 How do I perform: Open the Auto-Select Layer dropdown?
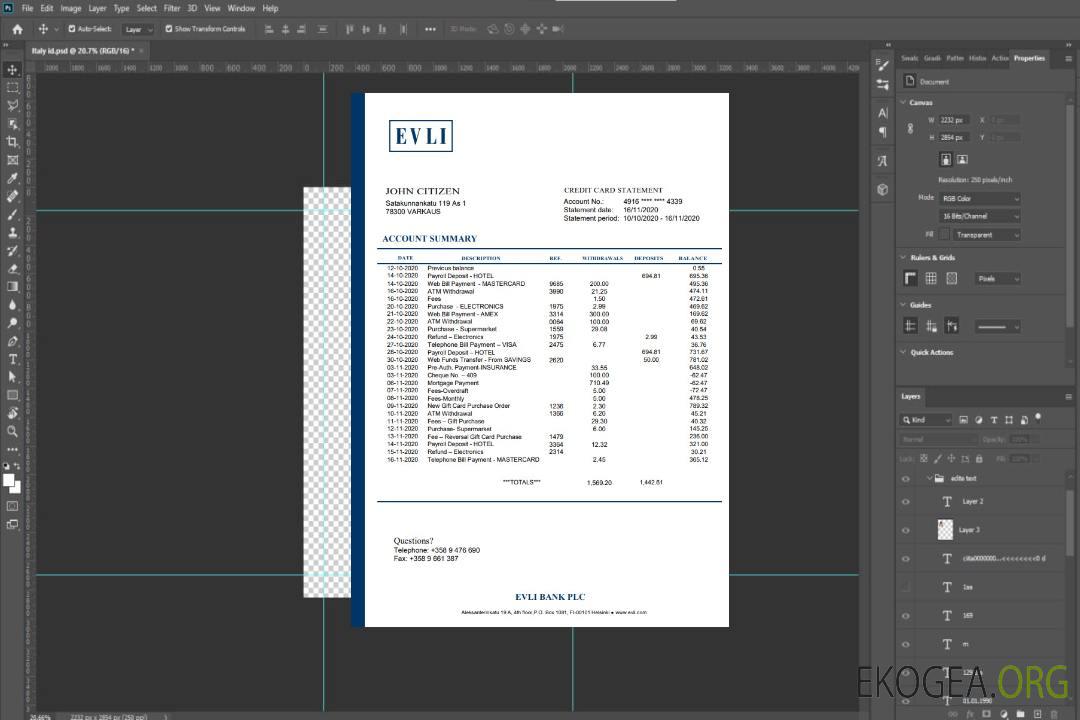click(x=138, y=29)
